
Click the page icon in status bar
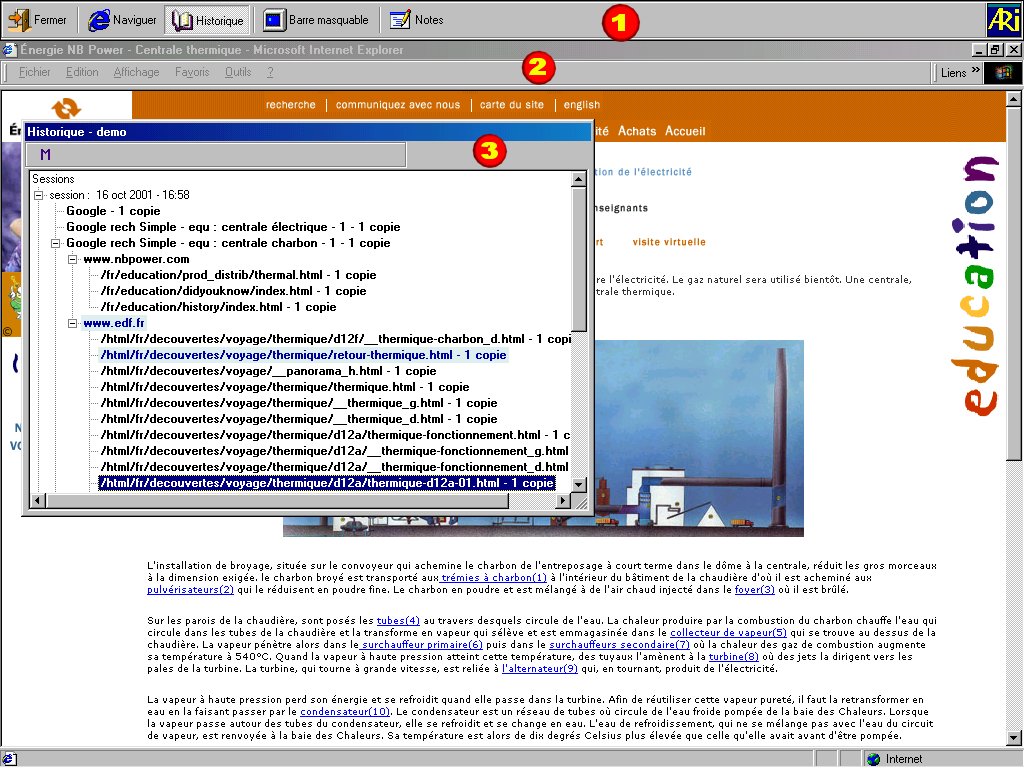click(x=9, y=759)
